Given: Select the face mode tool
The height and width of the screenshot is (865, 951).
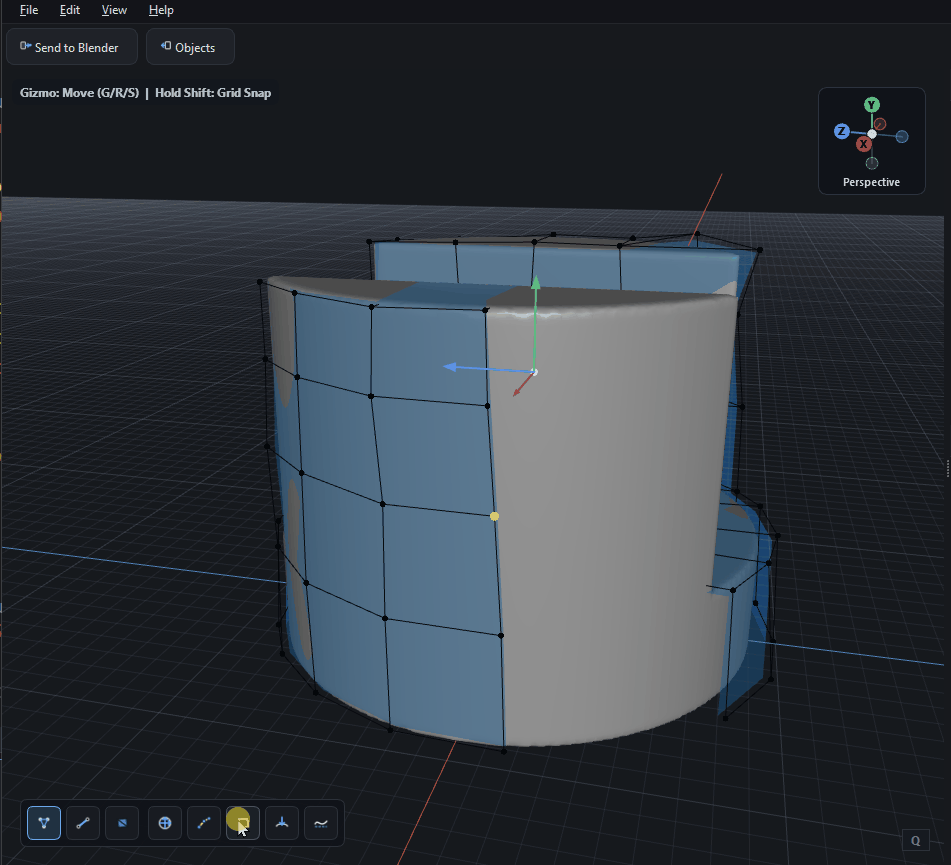Looking at the screenshot, I should (x=122, y=823).
